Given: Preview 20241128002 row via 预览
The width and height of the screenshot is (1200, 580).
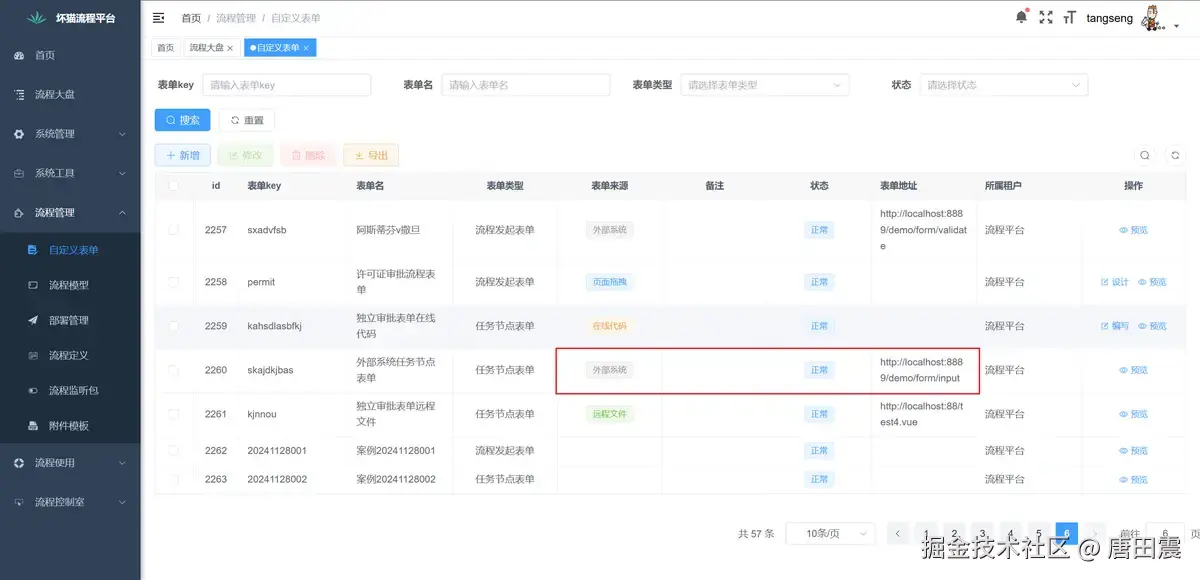Looking at the screenshot, I should (1133, 480).
